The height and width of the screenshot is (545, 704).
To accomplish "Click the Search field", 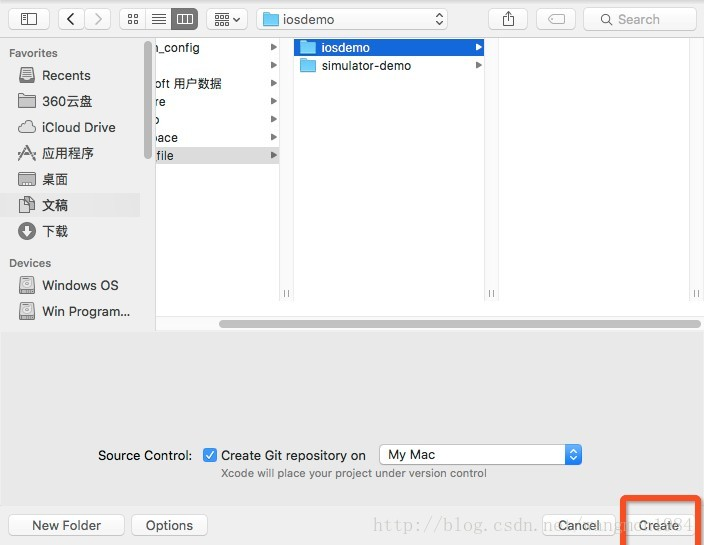I will 640,19.
